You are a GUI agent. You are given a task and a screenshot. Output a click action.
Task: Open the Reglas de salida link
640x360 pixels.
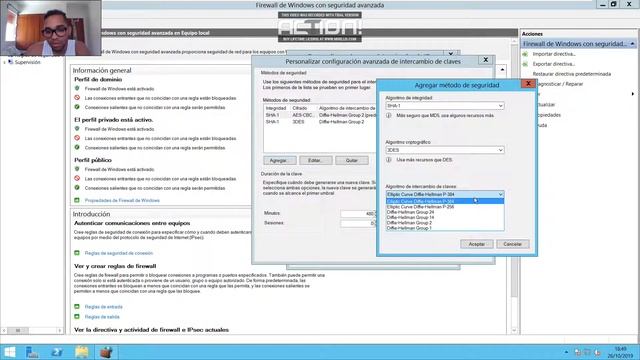pos(102,317)
